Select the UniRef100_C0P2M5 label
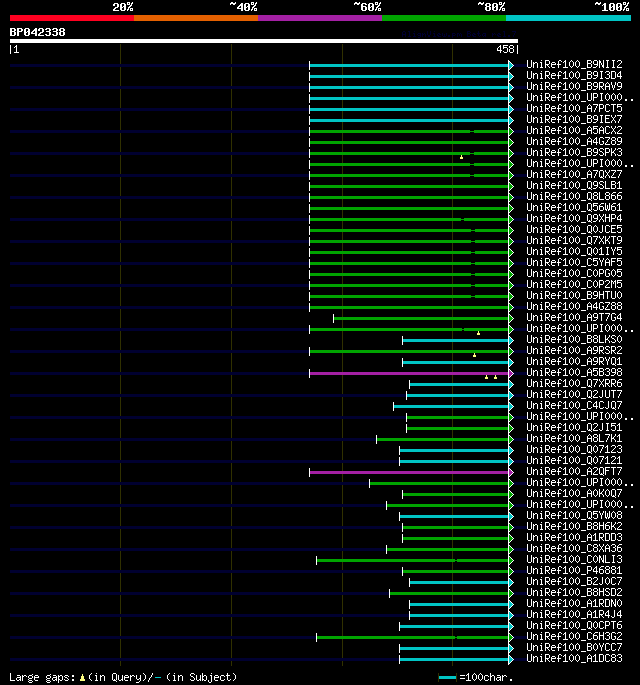Screen dimensions: 640x685 tap(574, 284)
